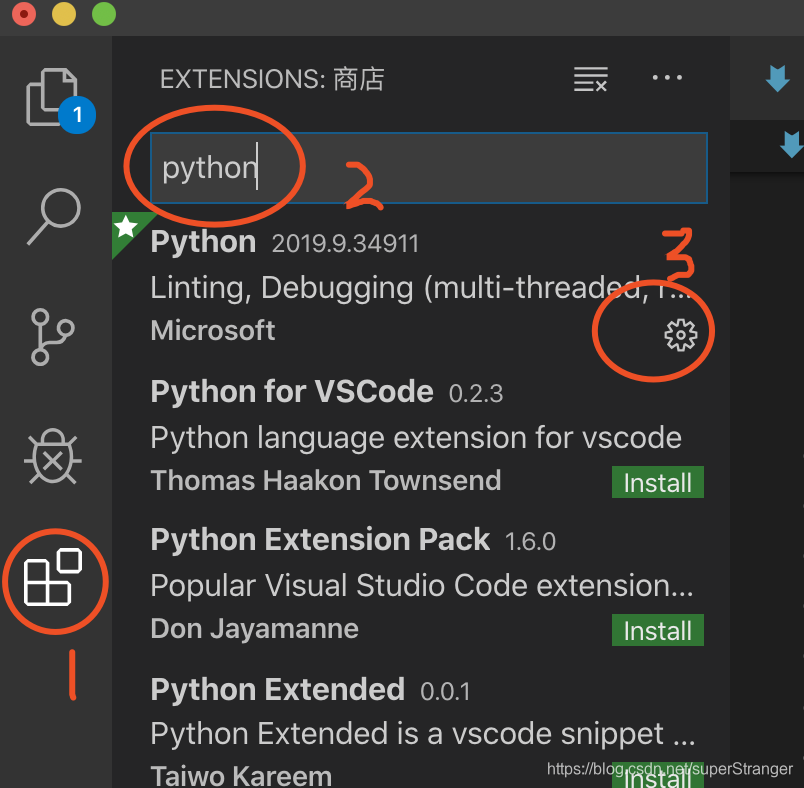Open the Source Control view
Viewport: 804px width, 788px height.
point(52,337)
